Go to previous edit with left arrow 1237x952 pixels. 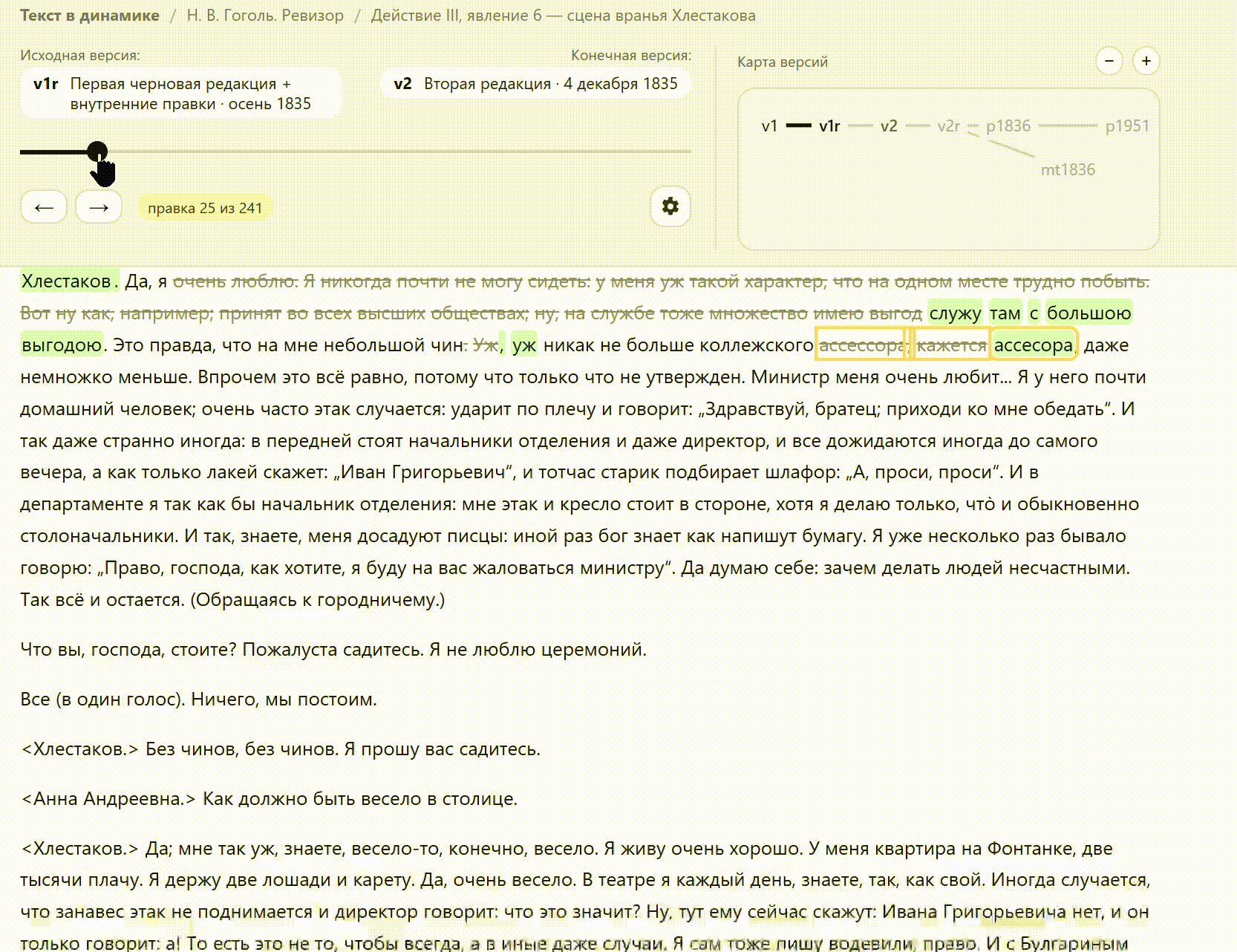pyautogui.click(x=44, y=207)
